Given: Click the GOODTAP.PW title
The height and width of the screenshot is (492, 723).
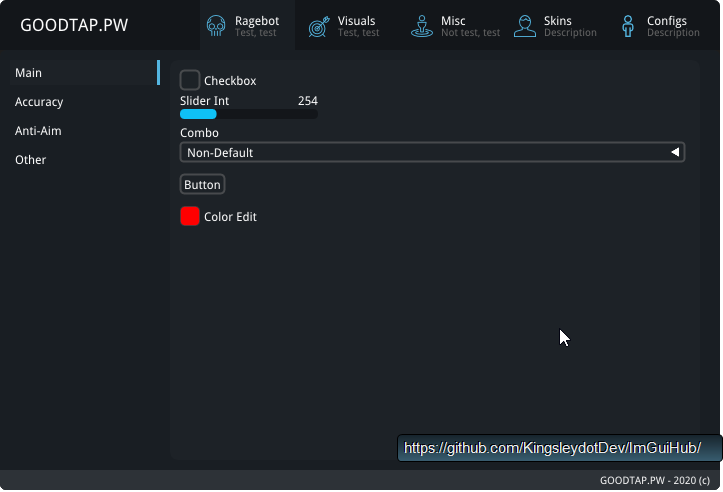Looking at the screenshot, I should 74,25.
